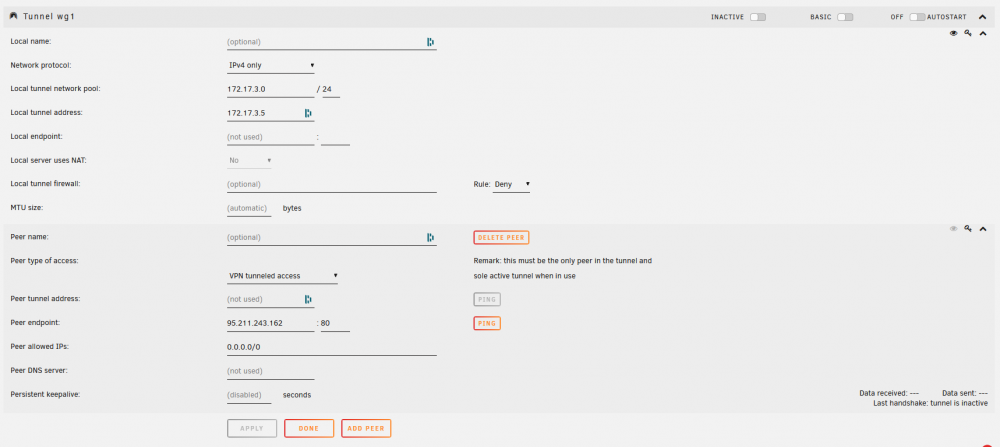Click the Persistent keepalive field
This screenshot has height=447, width=1000.
[249, 395]
